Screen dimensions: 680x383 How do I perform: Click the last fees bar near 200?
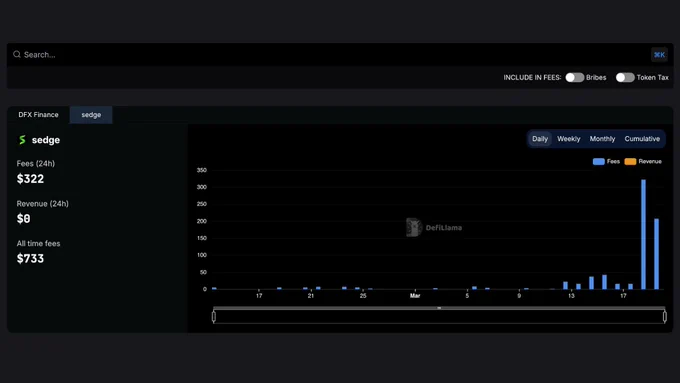pyautogui.click(x=657, y=254)
